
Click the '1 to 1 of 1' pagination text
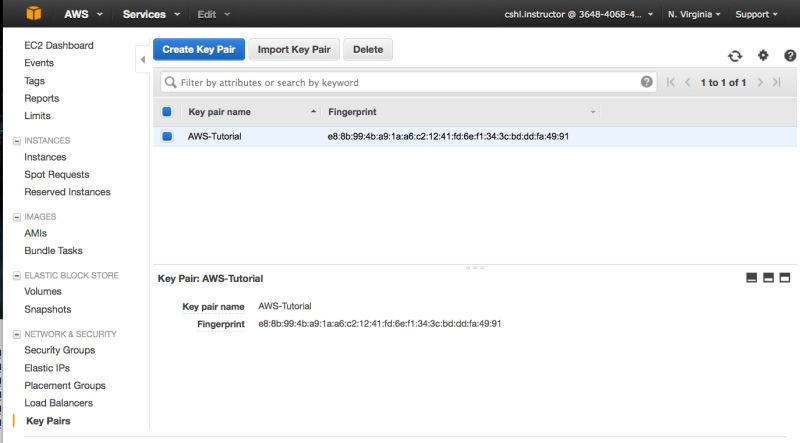coord(723,82)
